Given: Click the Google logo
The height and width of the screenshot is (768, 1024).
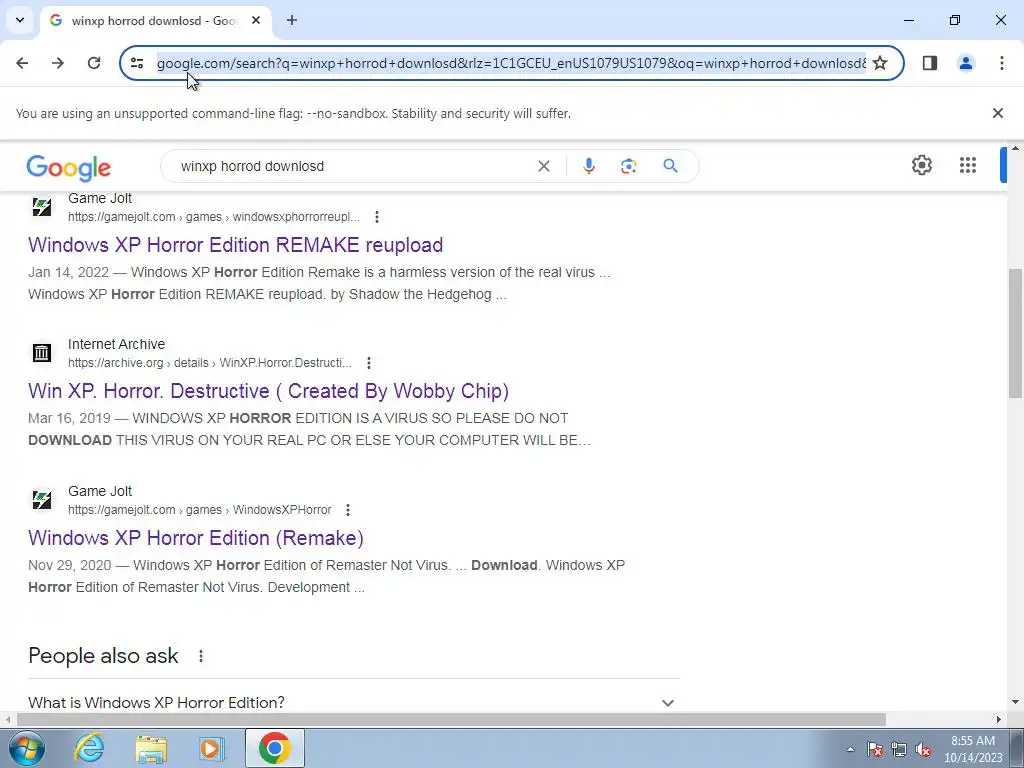Looking at the screenshot, I should click(69, 167).
